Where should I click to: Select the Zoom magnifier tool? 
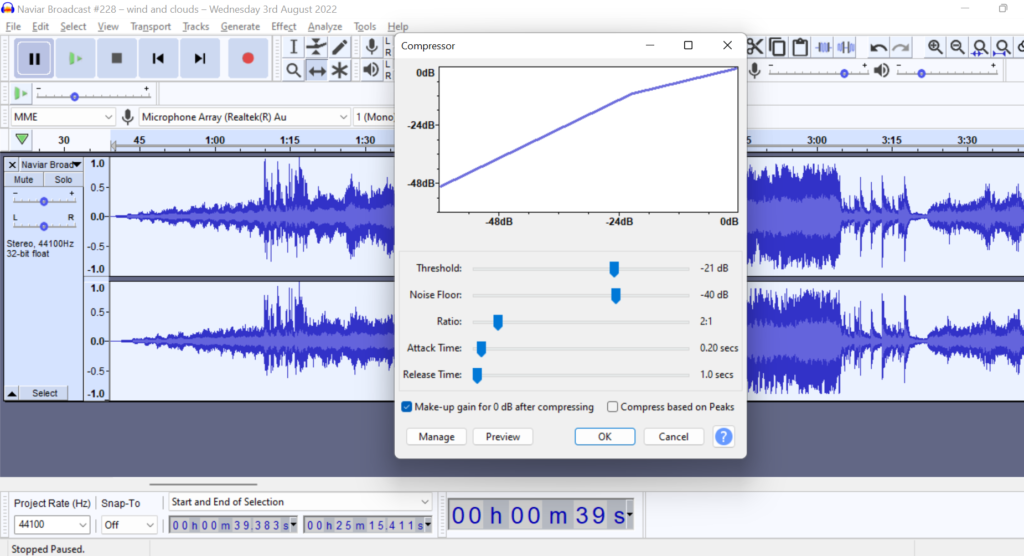tap(293, 70)
